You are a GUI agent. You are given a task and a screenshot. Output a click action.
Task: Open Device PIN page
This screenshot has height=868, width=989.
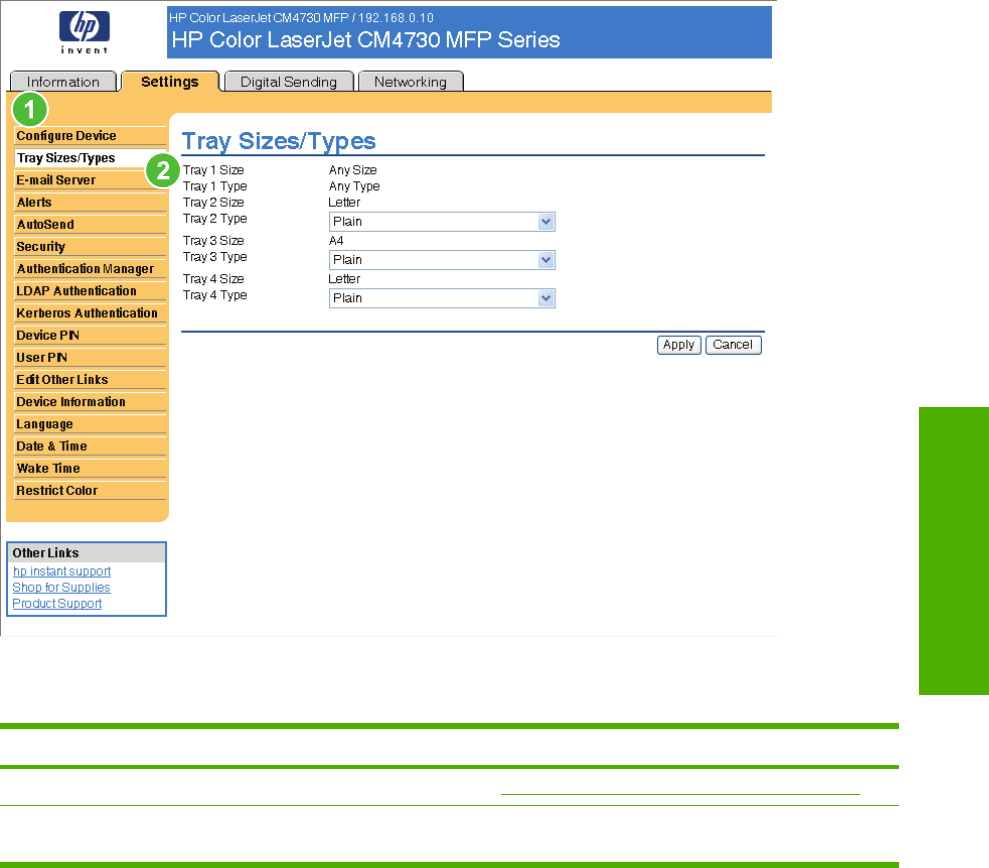[x=90, y=335]
